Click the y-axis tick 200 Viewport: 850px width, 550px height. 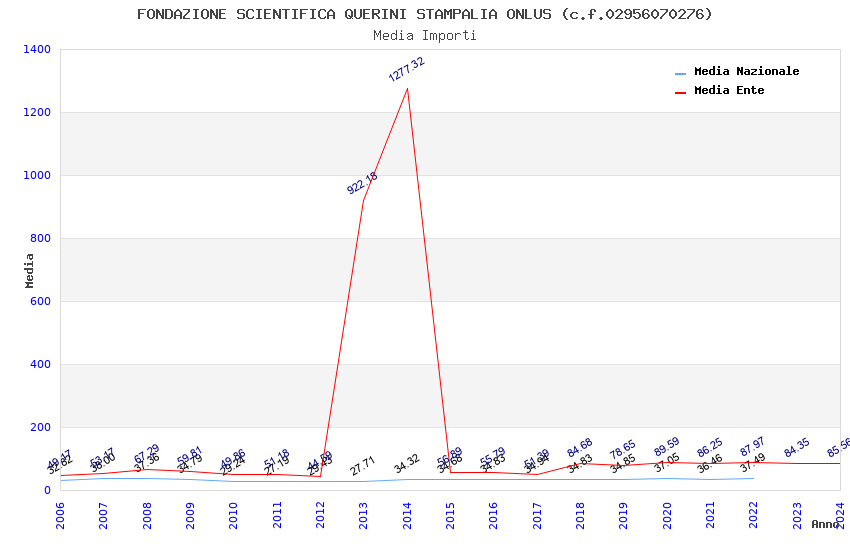click(x=40, y=428)
